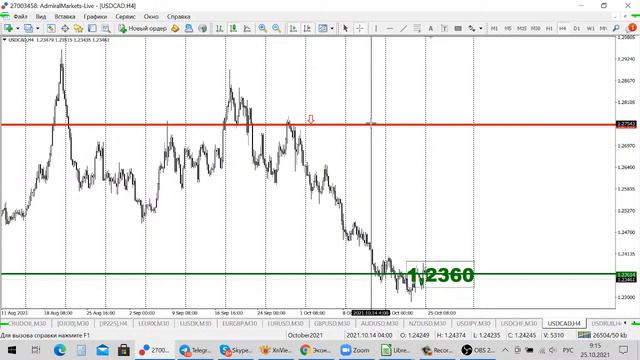Switch chart to bar chart mode
The width and height of the screenshot is (640, 360).
(x=220, y=28)
